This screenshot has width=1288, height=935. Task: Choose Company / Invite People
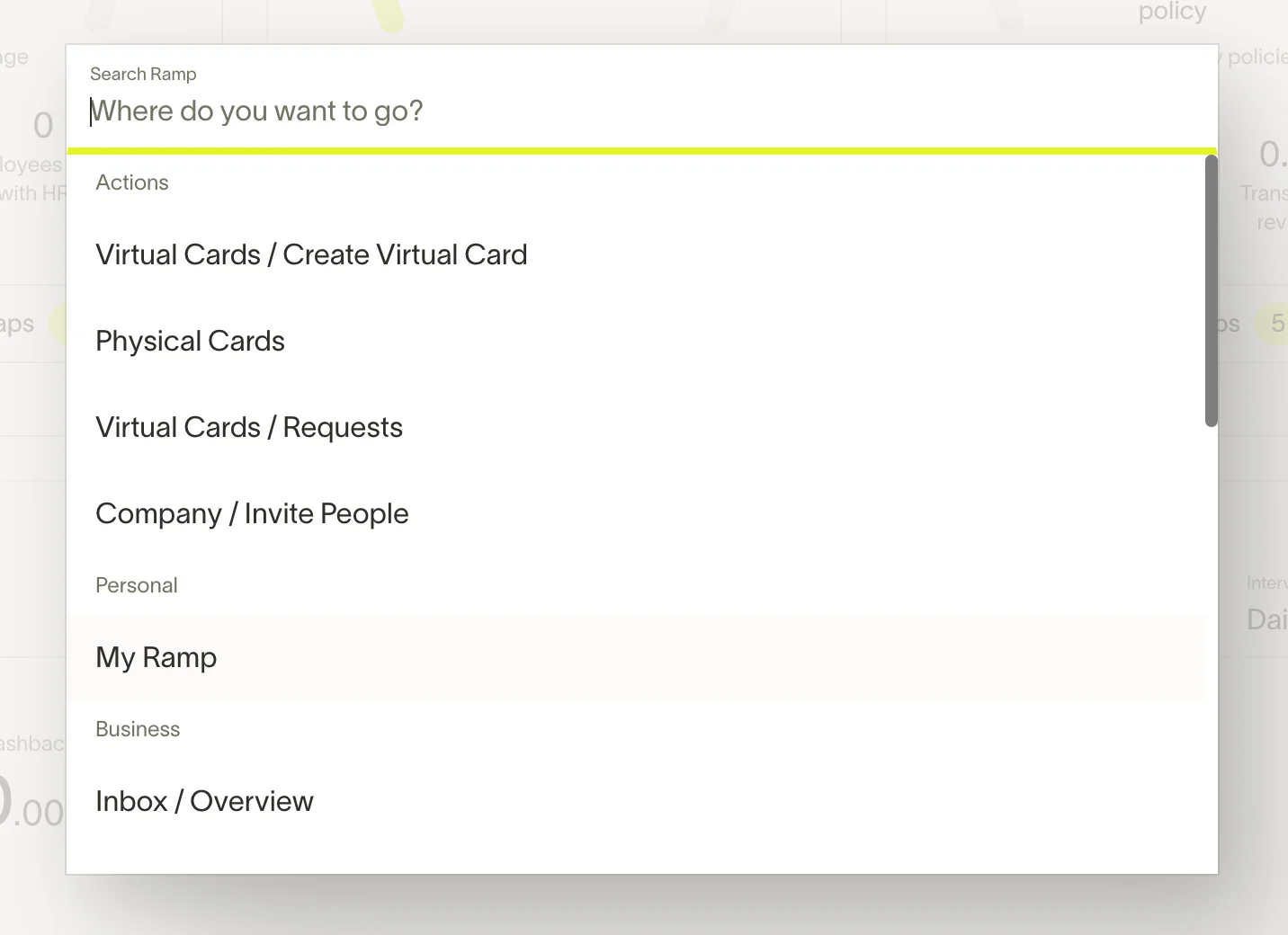252,514
